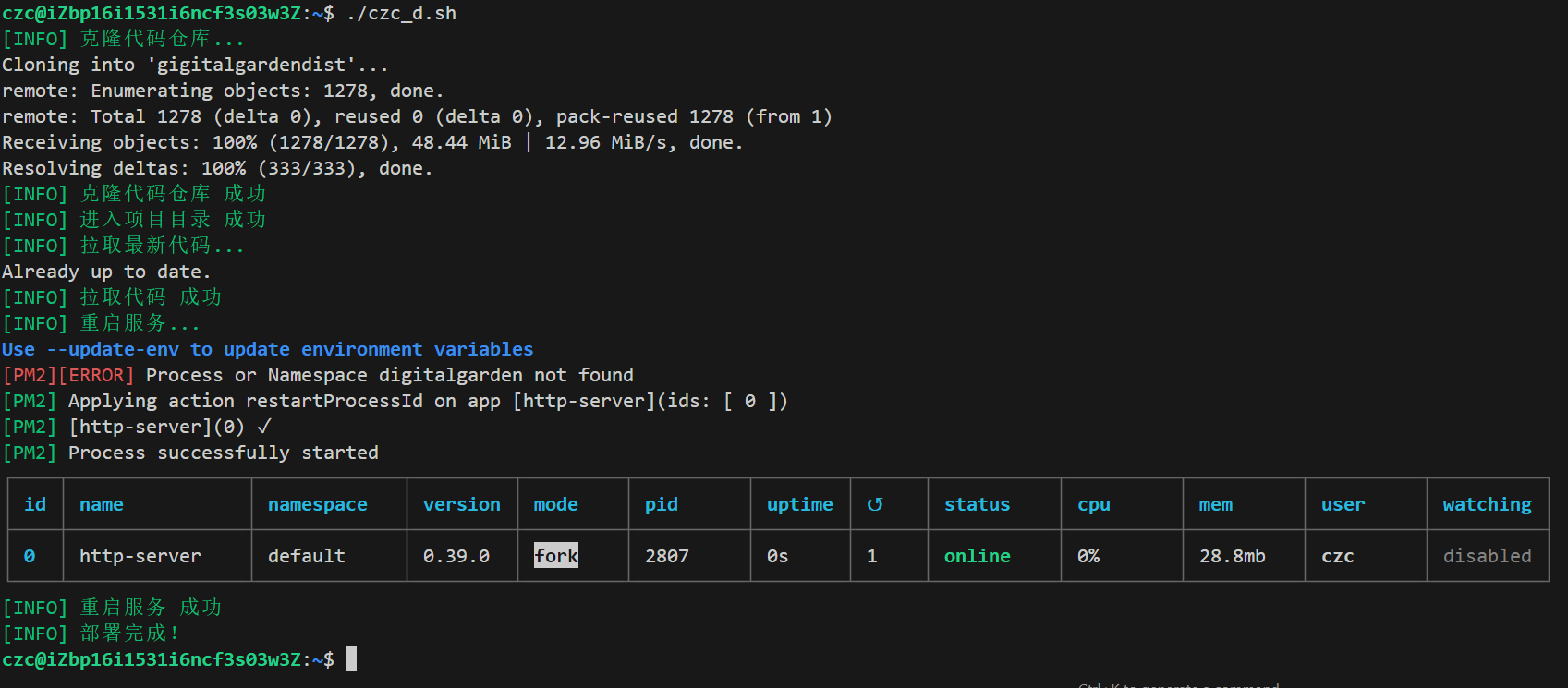Image resolution: width=1568 pixels, height=688 pixels.
Task: Click the 'name' column header
Action: (102, 504)
